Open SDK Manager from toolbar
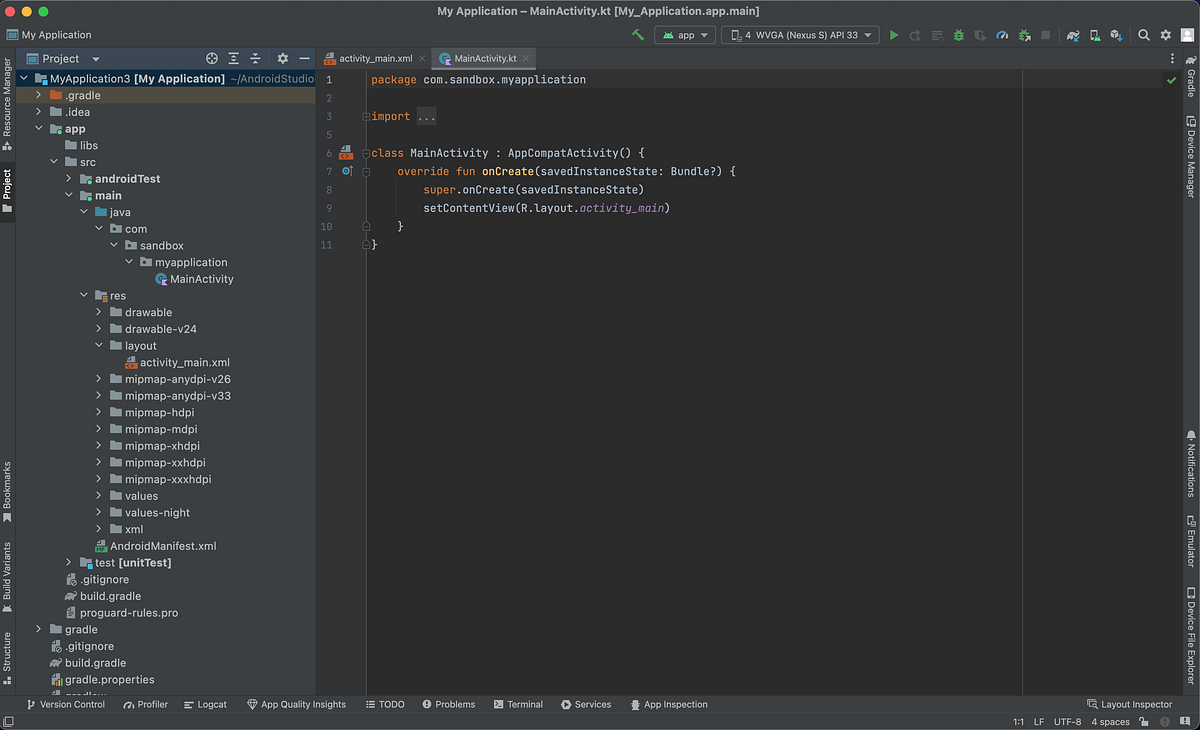This screenshot has width=1200, height=730. 1115,35
